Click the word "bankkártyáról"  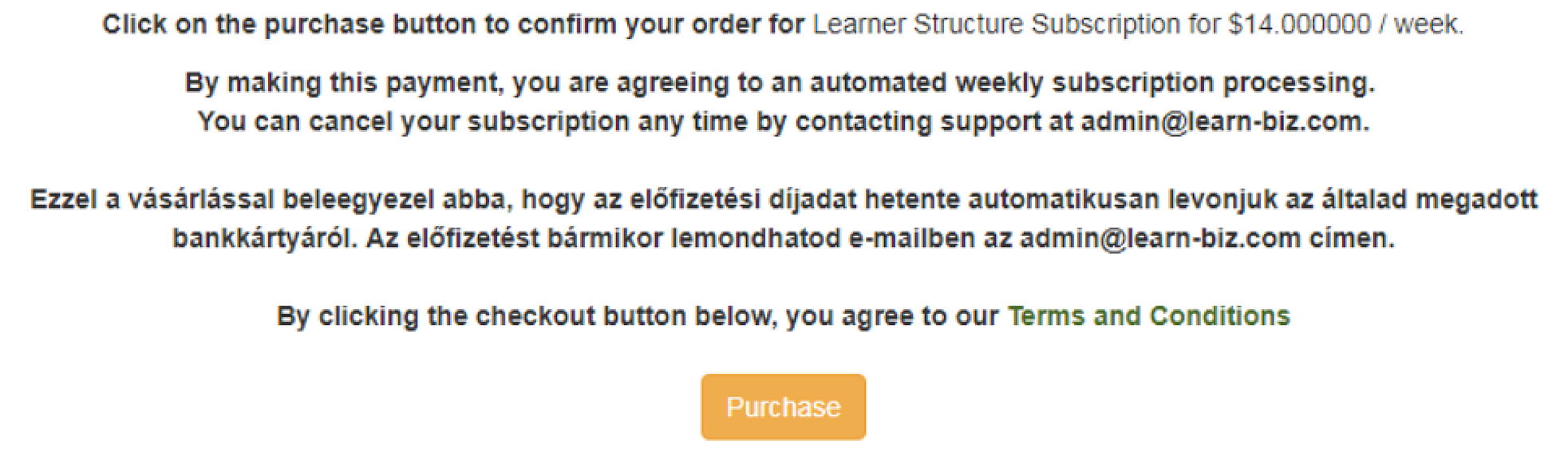[x=264, y=238]
